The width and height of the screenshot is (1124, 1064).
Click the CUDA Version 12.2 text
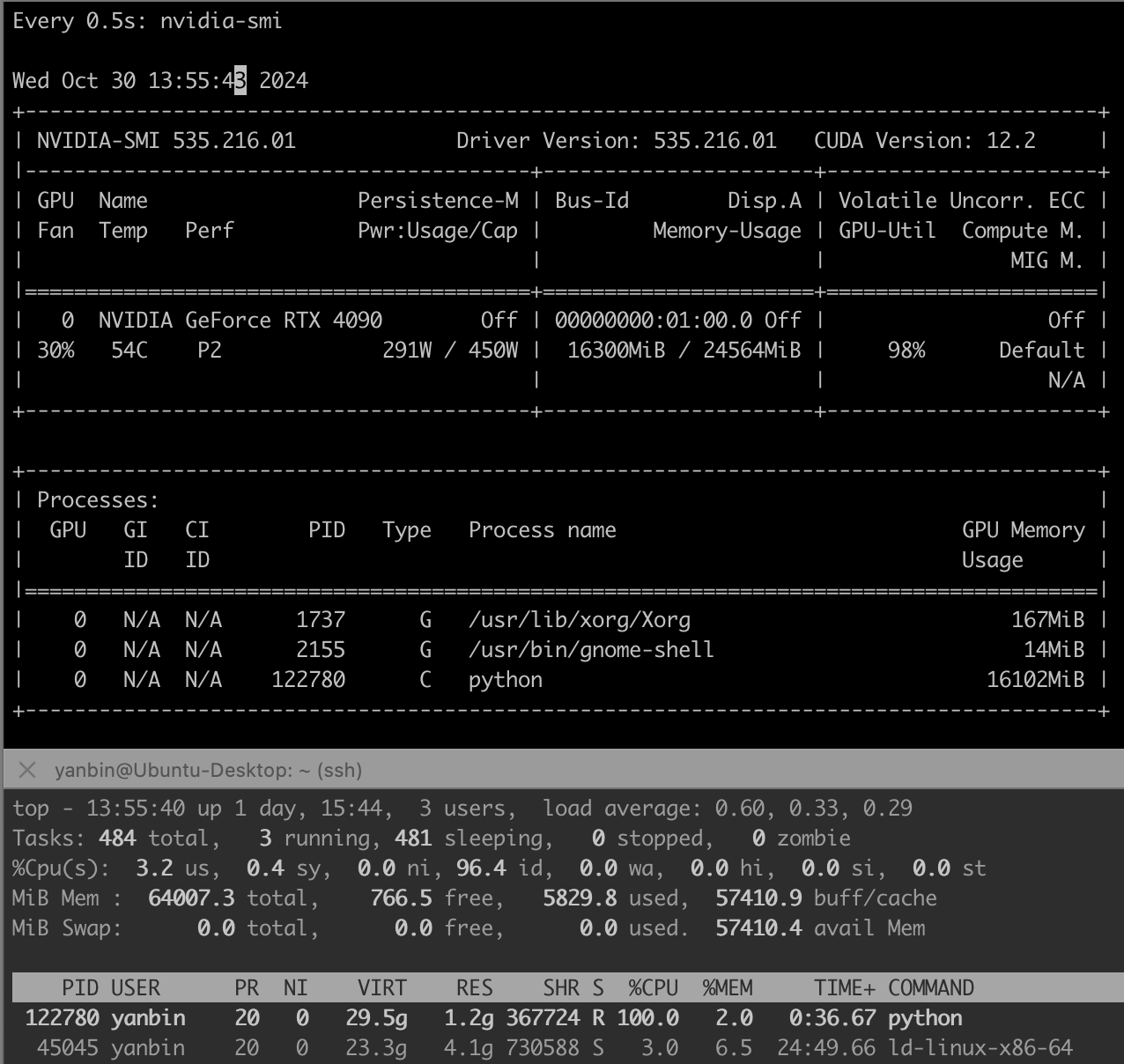coord(924,141)
